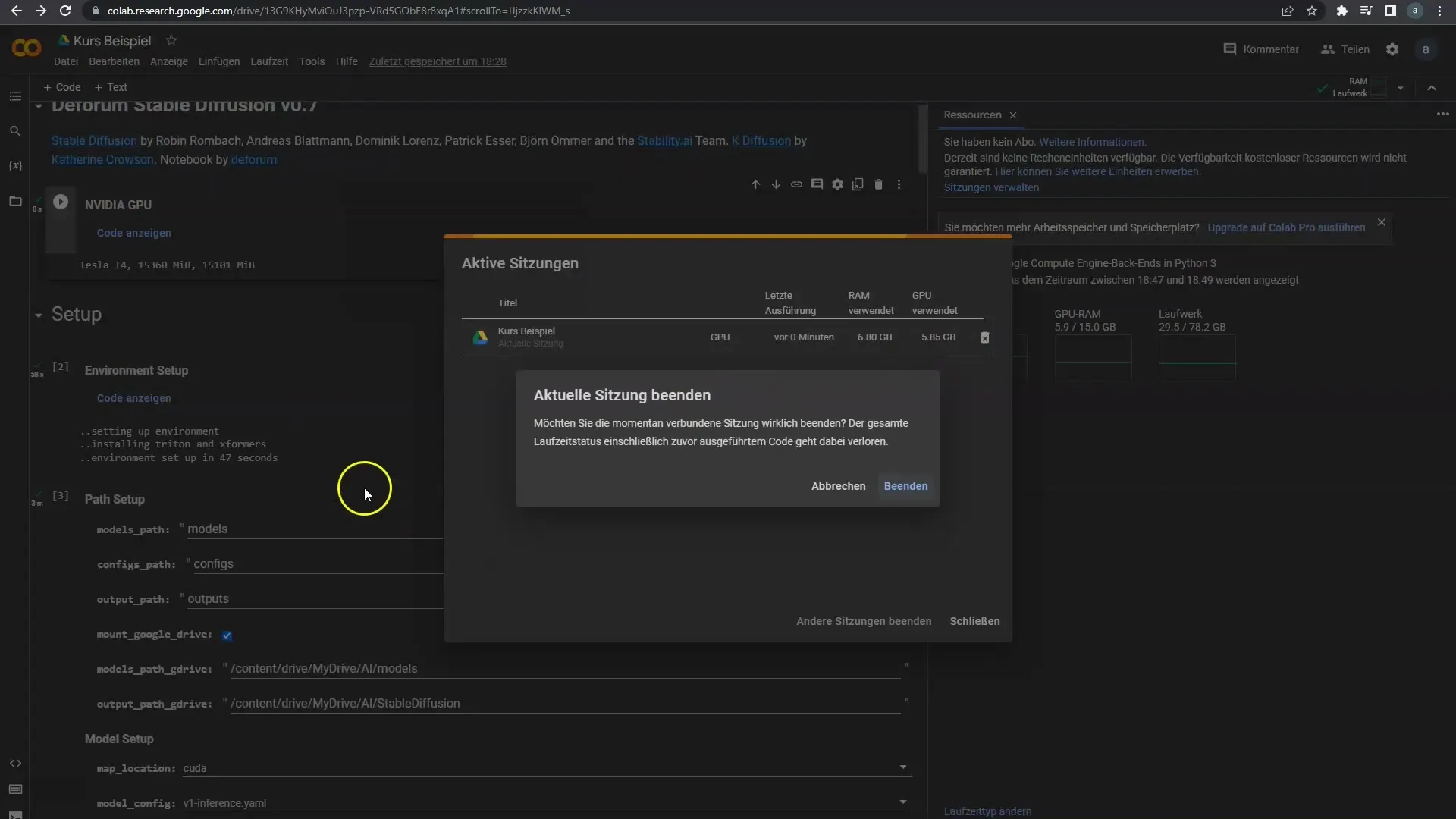Open the search and replace sidebar icon
The image size is (1456, 819).
coord(15,131)
